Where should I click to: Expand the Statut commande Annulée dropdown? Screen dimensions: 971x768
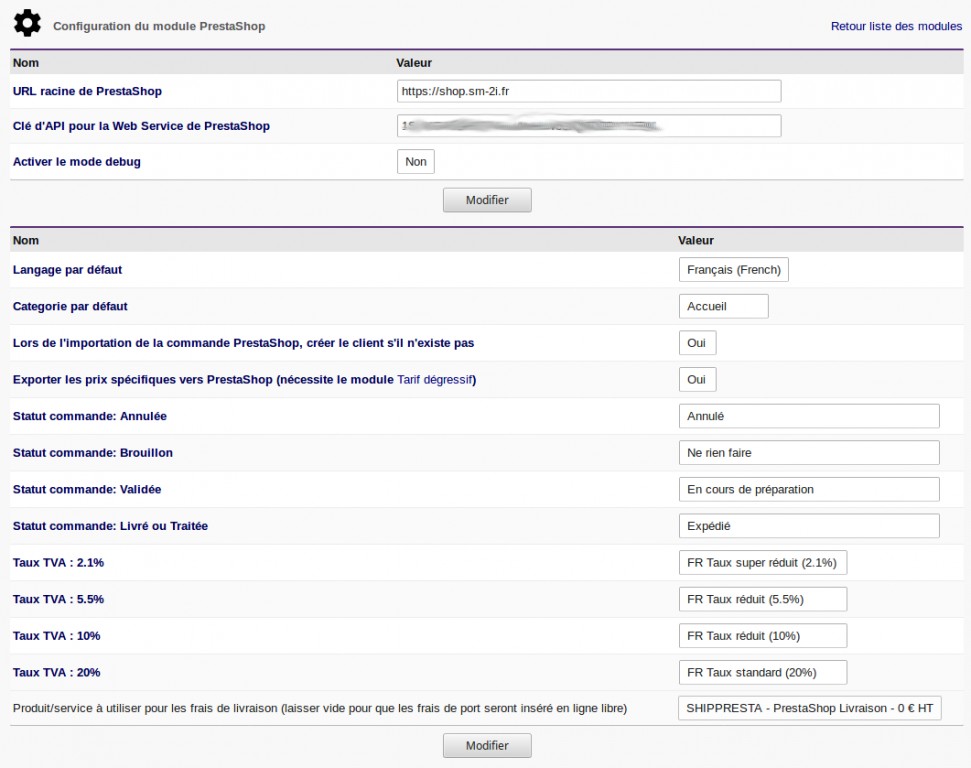tap(808, 416)
